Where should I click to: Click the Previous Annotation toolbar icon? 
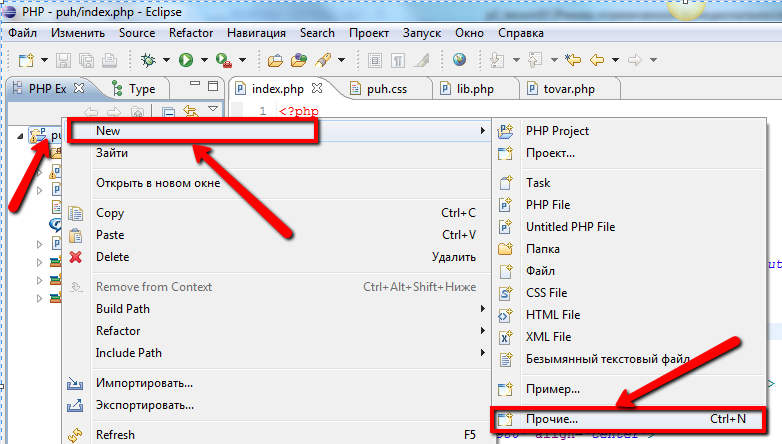pos(535,60)
